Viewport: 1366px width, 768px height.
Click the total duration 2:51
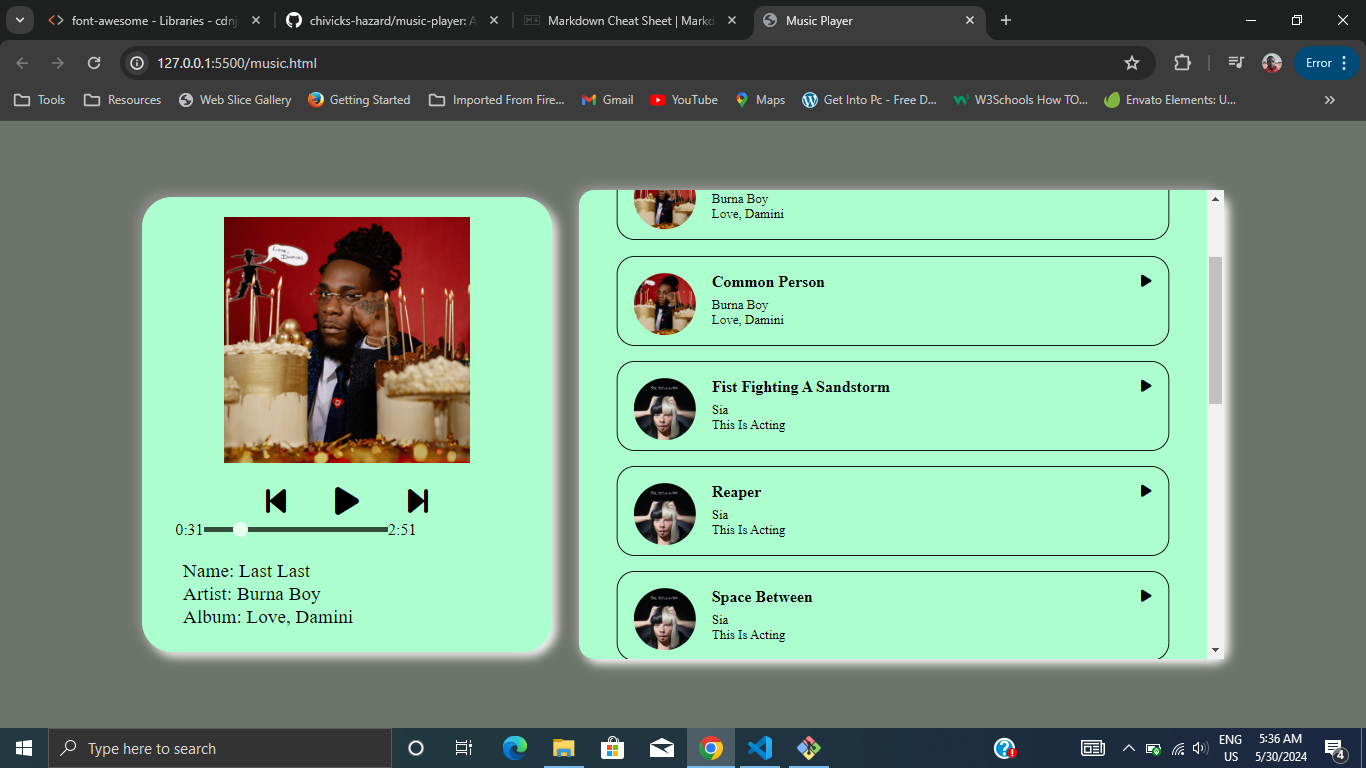pos(402,530)
